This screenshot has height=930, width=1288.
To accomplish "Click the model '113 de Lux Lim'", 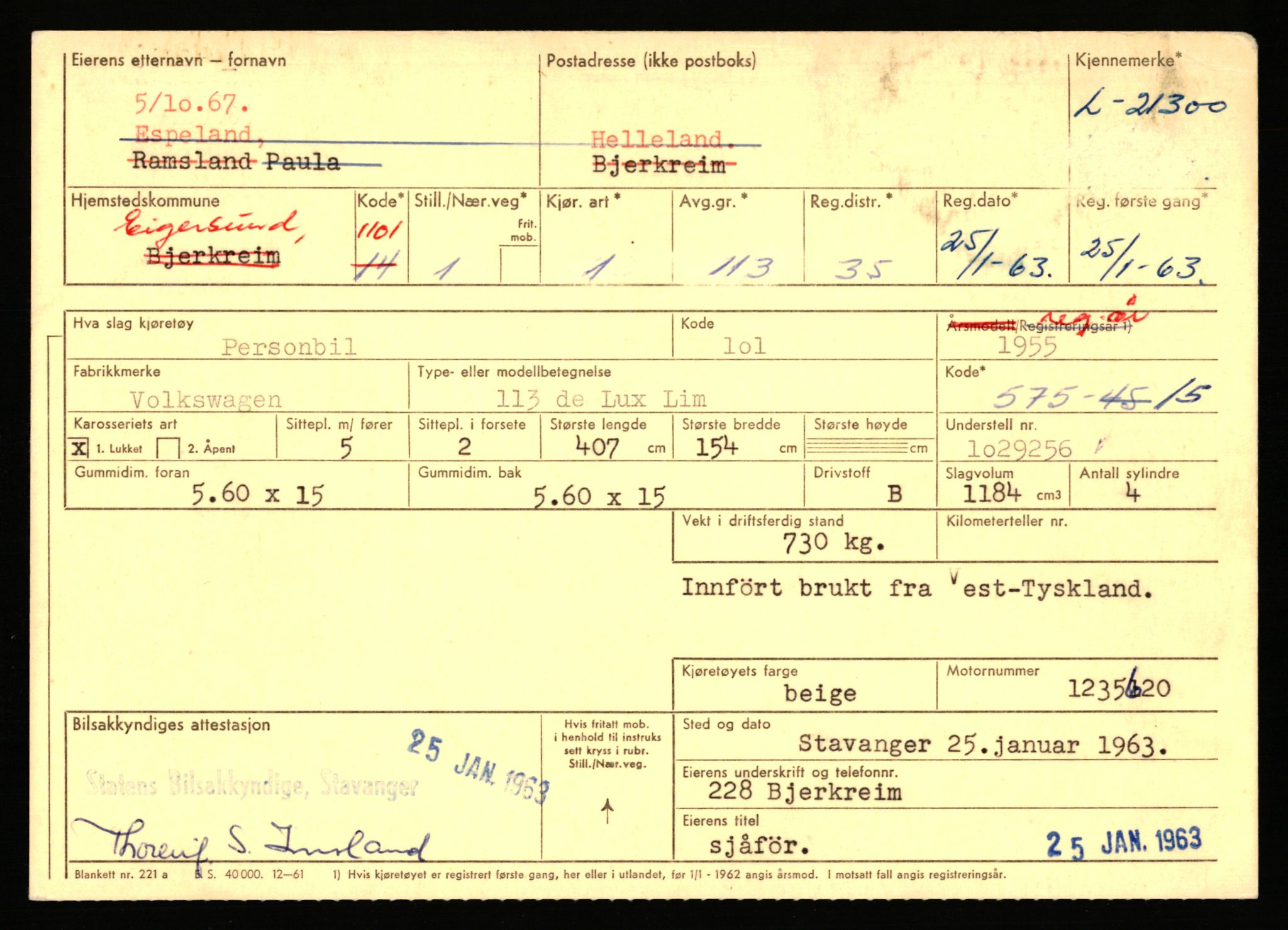I will (602, 399).
